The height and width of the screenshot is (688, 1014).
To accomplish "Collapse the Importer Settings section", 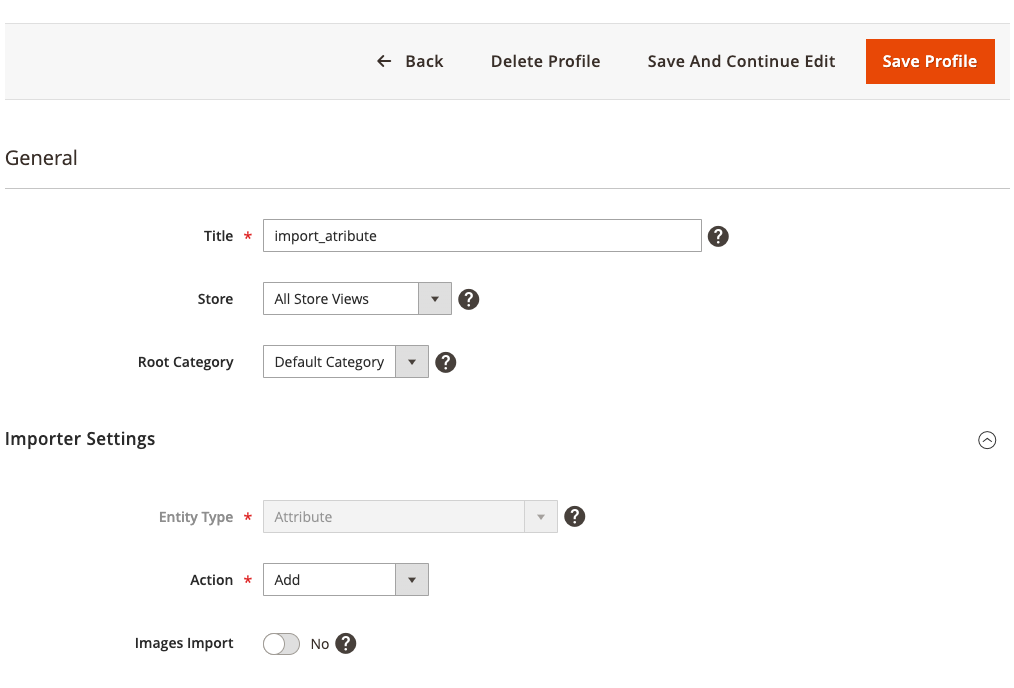I will point(987,440).
